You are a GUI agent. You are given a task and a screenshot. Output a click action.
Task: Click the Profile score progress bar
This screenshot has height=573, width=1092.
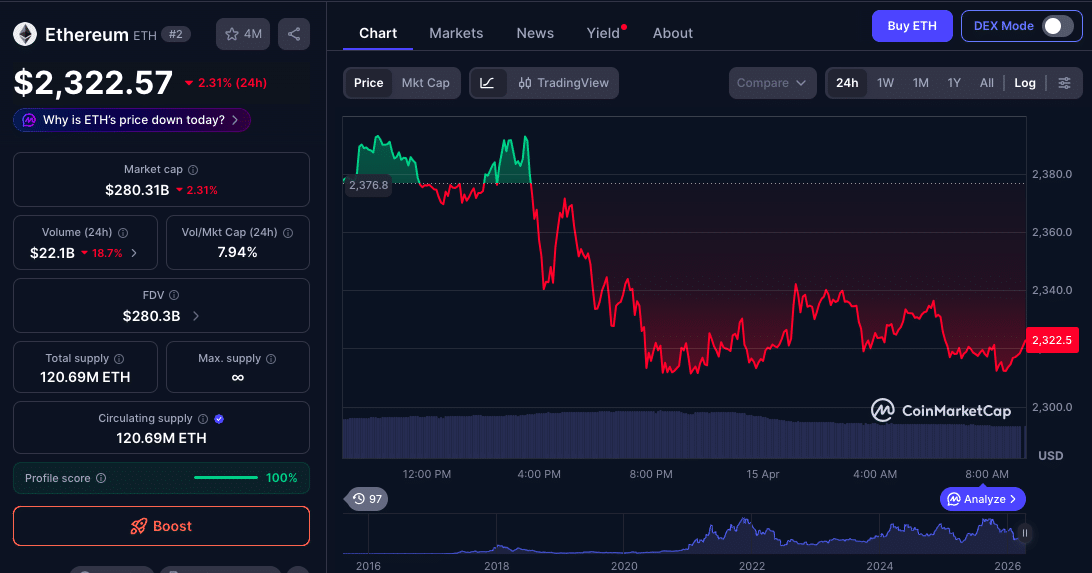click(226, 478)
